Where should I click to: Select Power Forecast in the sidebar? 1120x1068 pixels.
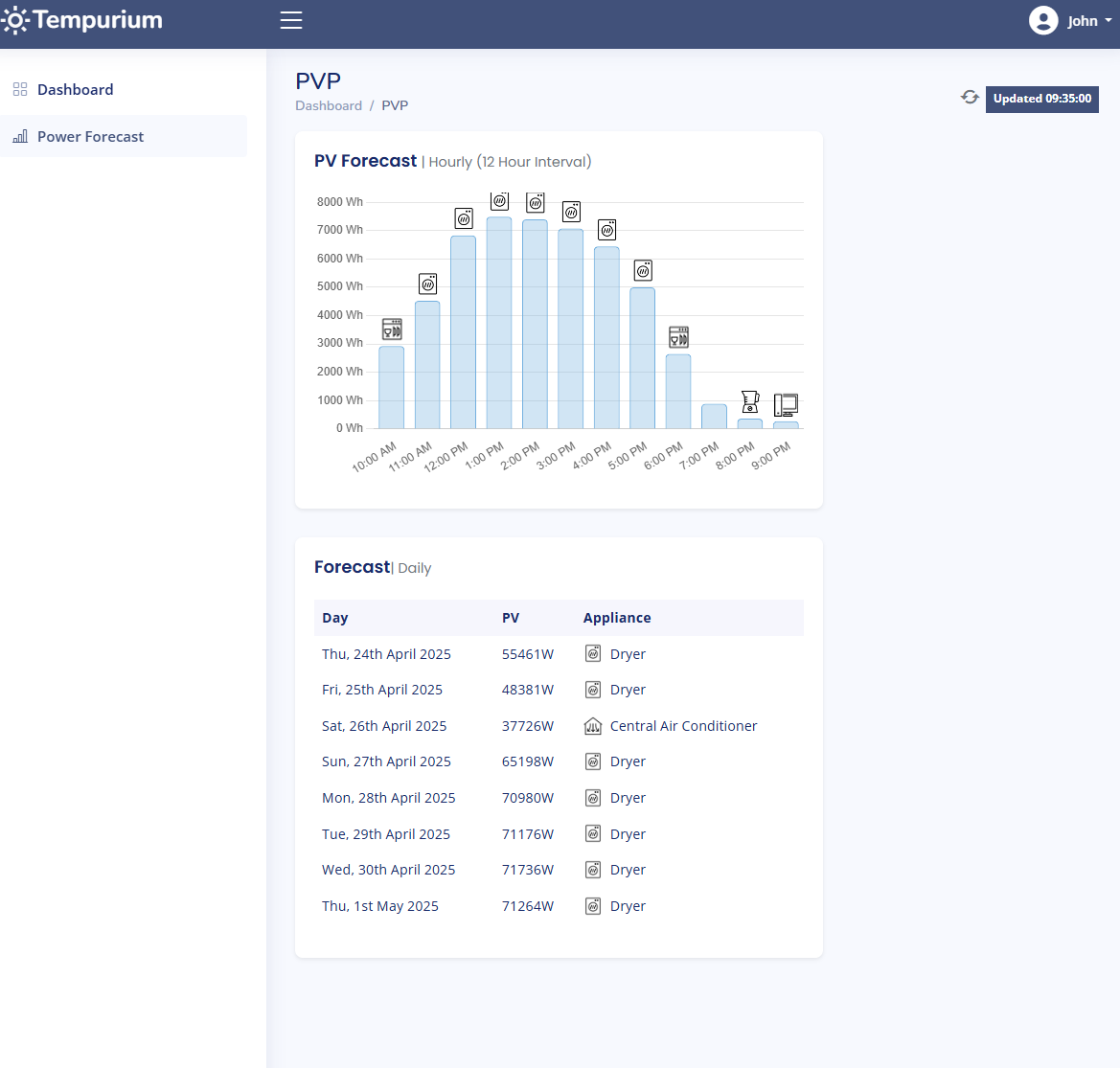click(x=90, y=136)
